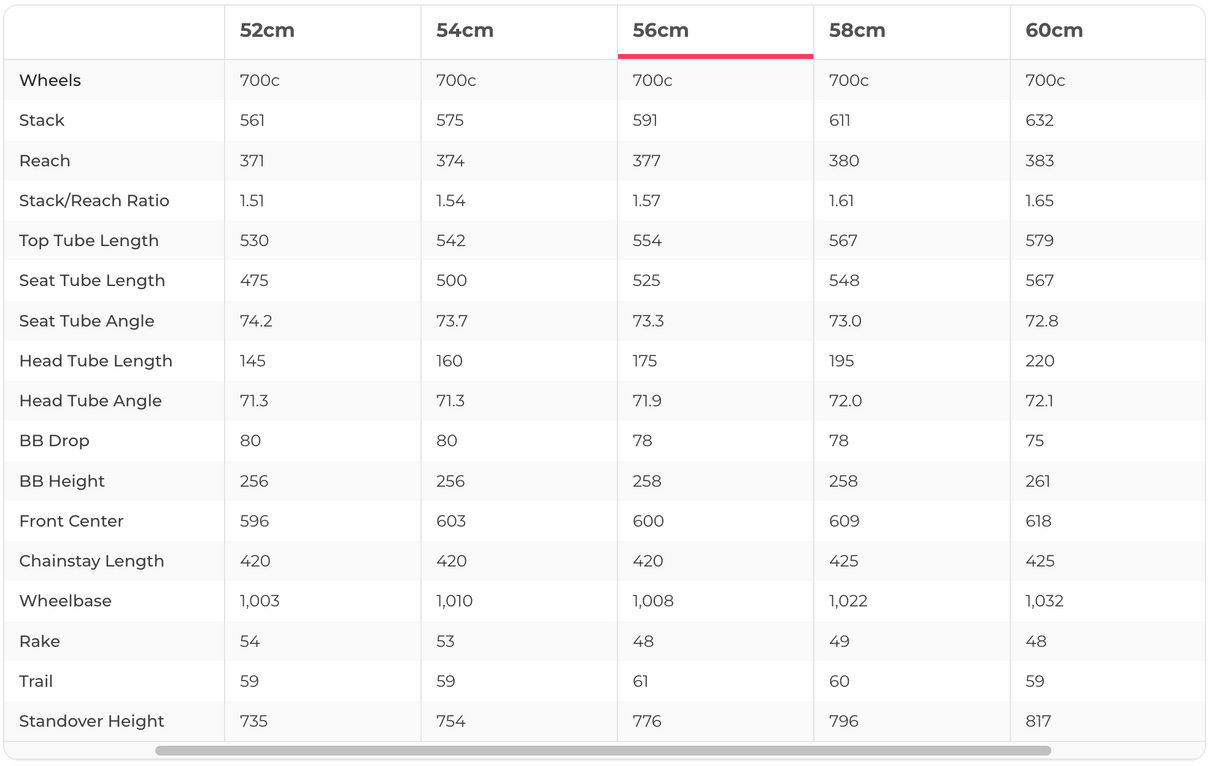The width and height of the screenshot is (1214, 766).
Task: Select the 54cm size column header
Action: point(464,31)
